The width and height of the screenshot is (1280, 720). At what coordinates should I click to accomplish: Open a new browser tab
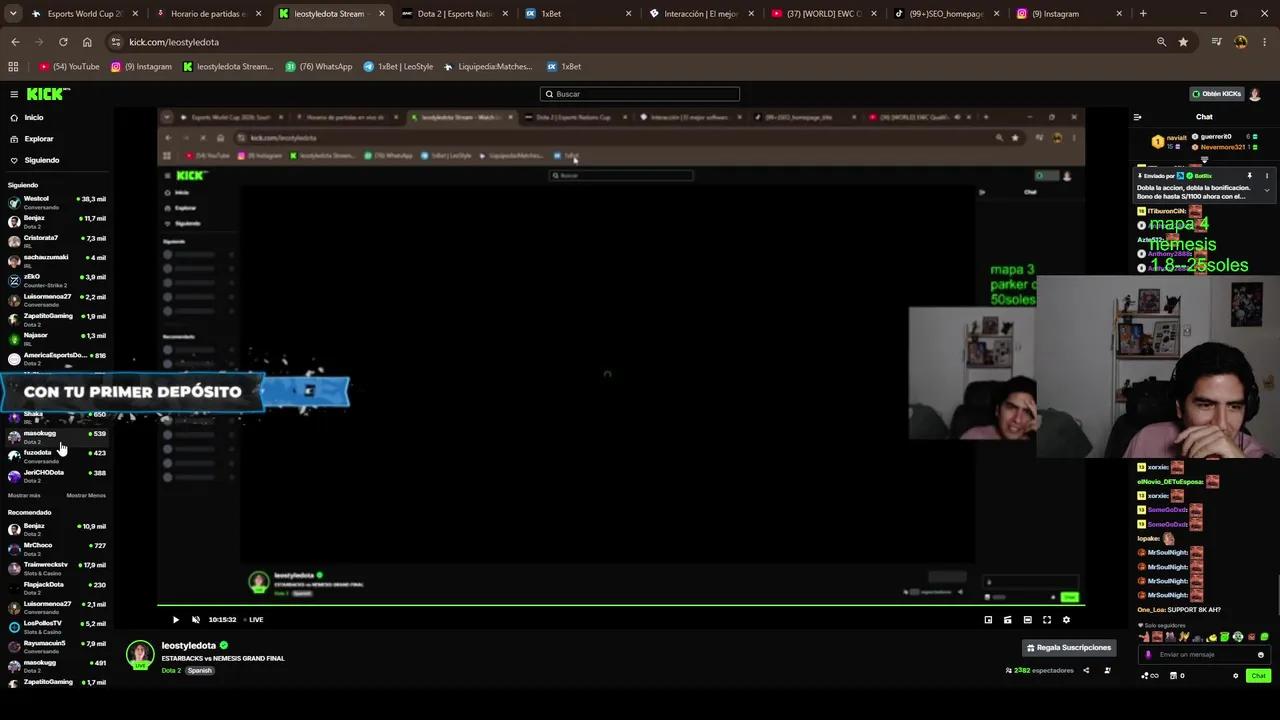(1143, 14)
